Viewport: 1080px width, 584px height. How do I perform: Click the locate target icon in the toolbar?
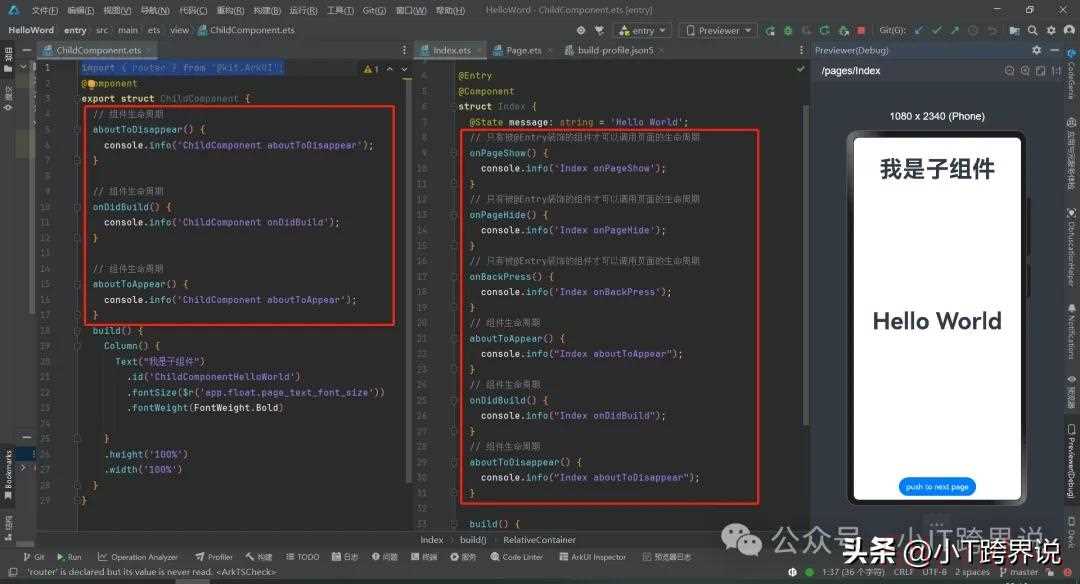(581, 30)
